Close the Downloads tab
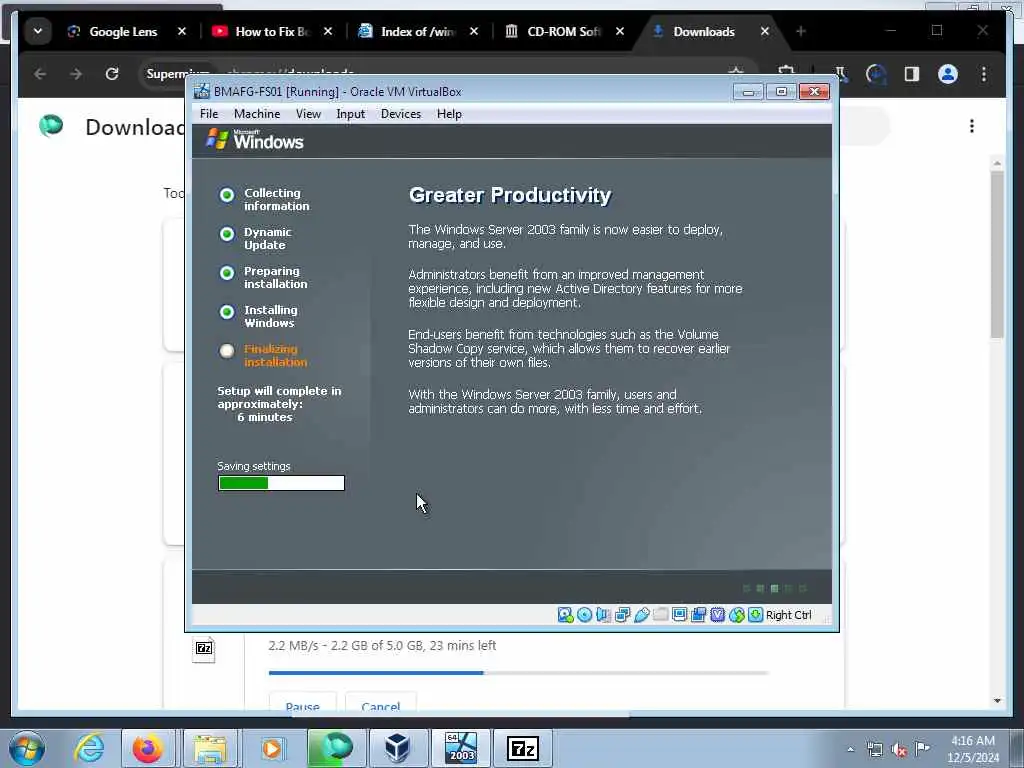Screen dimensions: 1024x768 (765, 31)
